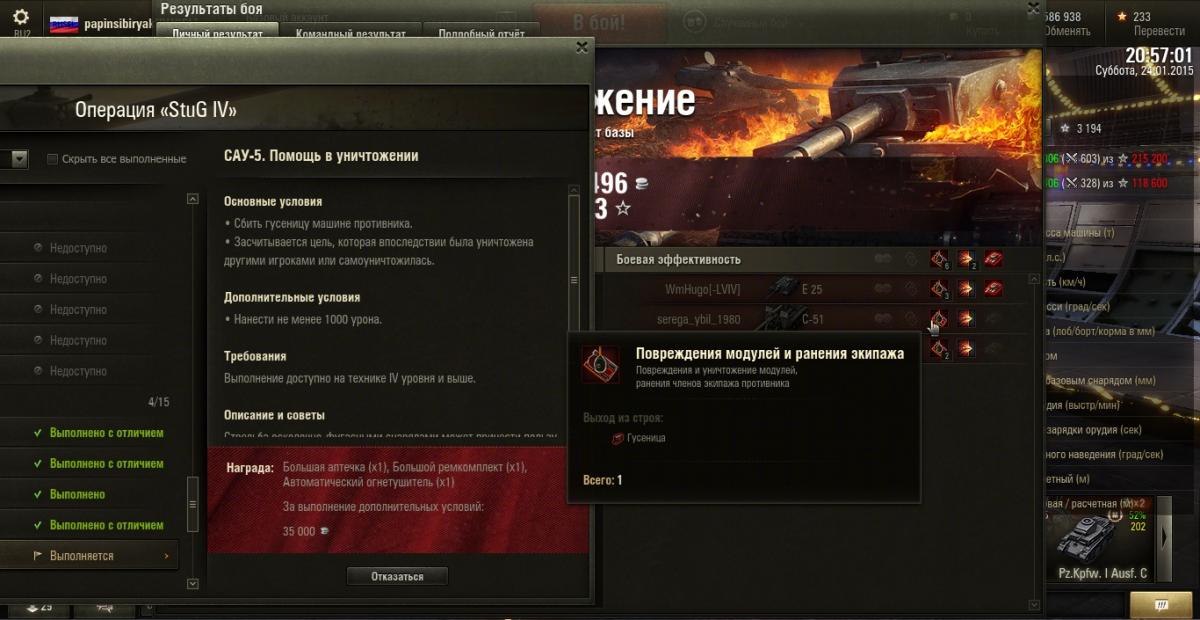Image resolution: width=1200 pixels, height=620 pixels.
Task: Open the filter dropdown beside the checkbox
Action: [20, 158]
